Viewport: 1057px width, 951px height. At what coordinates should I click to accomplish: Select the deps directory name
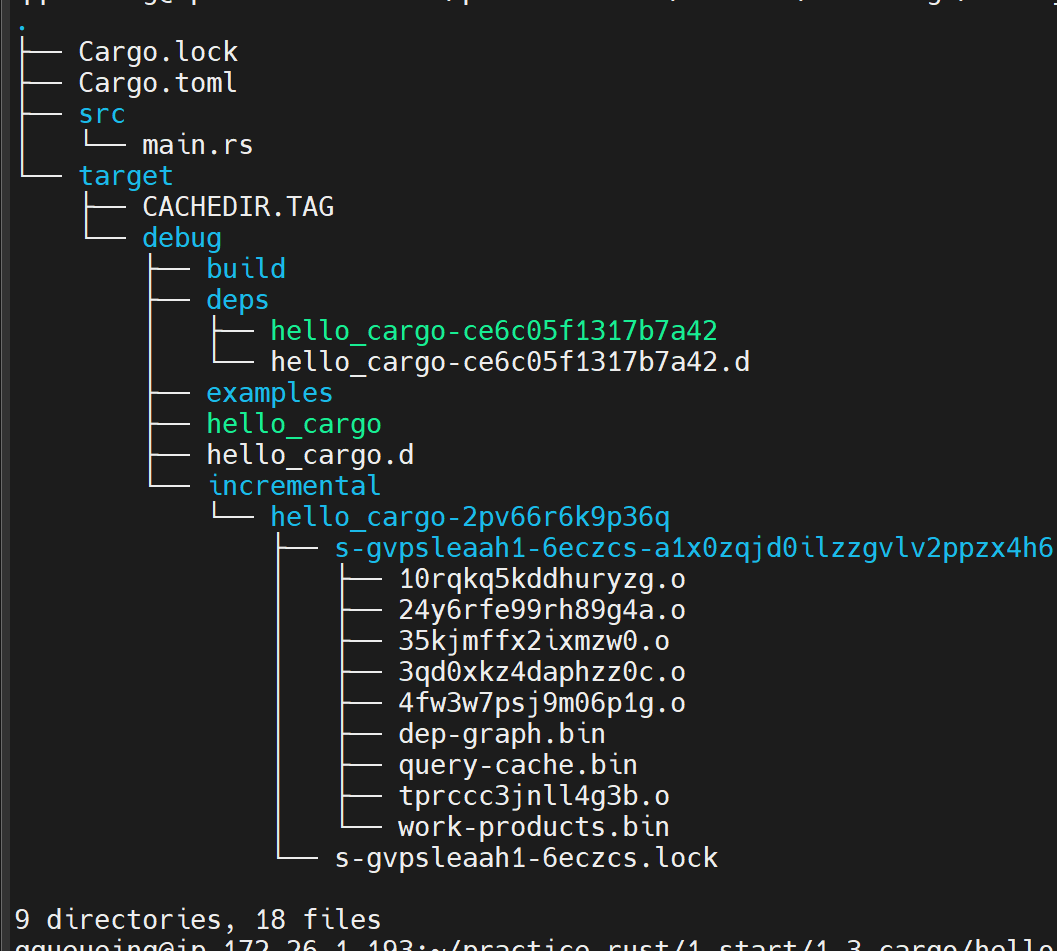[x=237, y=299]
